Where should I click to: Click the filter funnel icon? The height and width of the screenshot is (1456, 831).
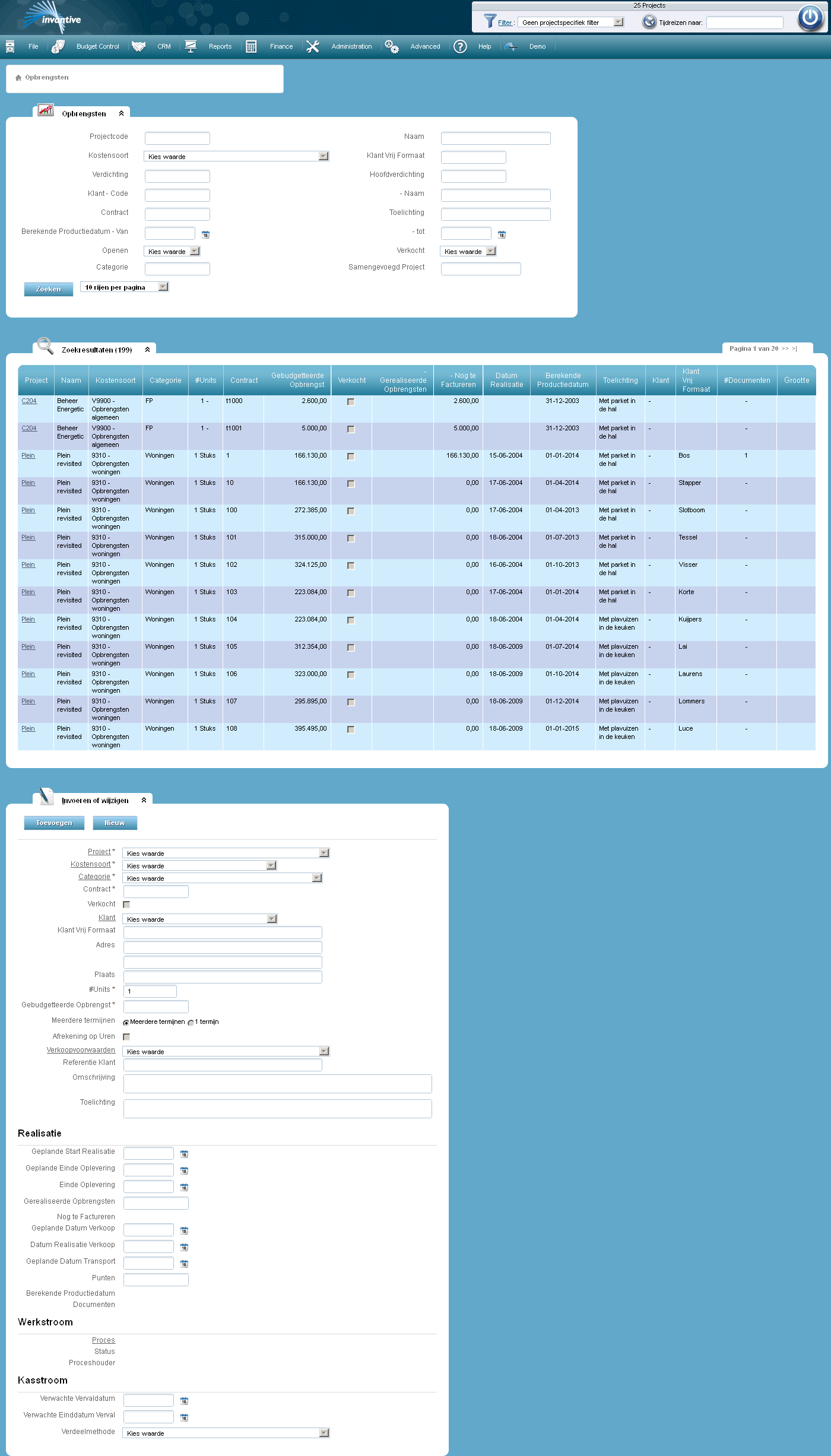pos(490,21)
